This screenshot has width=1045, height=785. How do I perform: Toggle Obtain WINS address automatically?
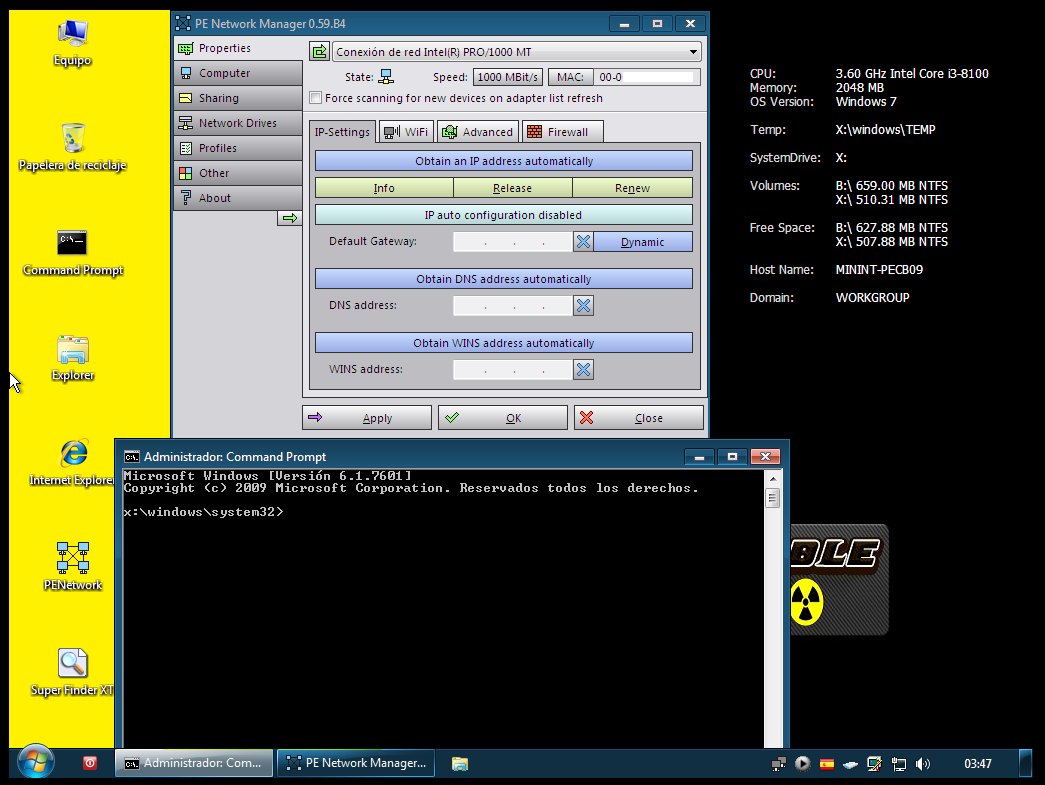504,343
